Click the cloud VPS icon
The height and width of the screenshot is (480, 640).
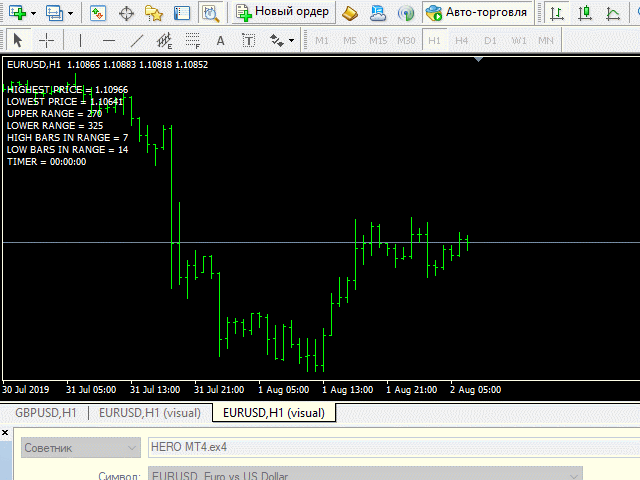click(x=378, y=13)
